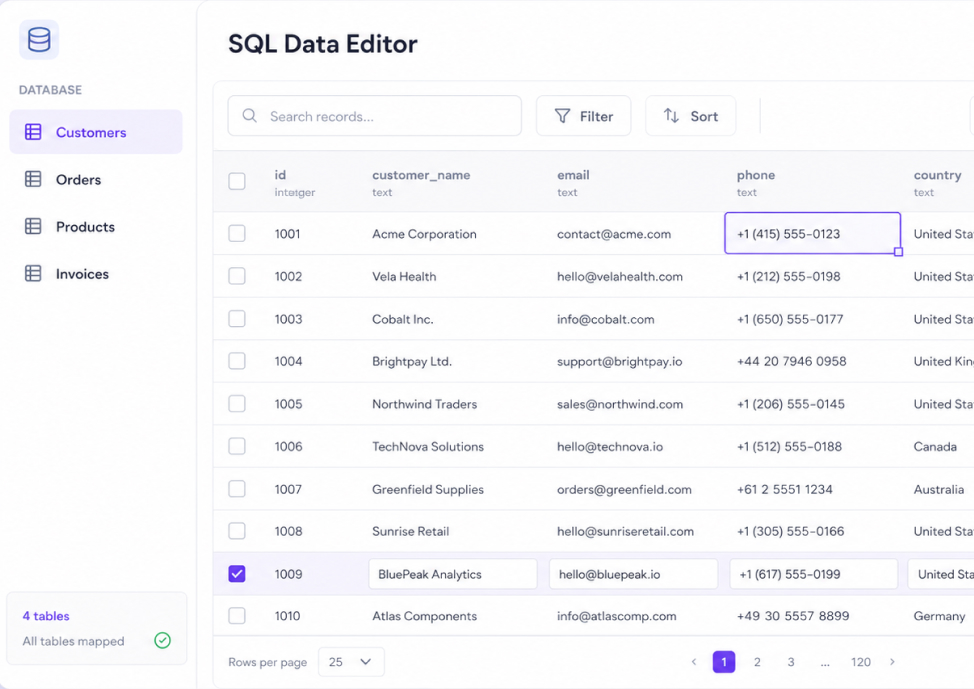Go to previous page arrow
This screenshot has height=689, width=974.
(x=694, y=662)
